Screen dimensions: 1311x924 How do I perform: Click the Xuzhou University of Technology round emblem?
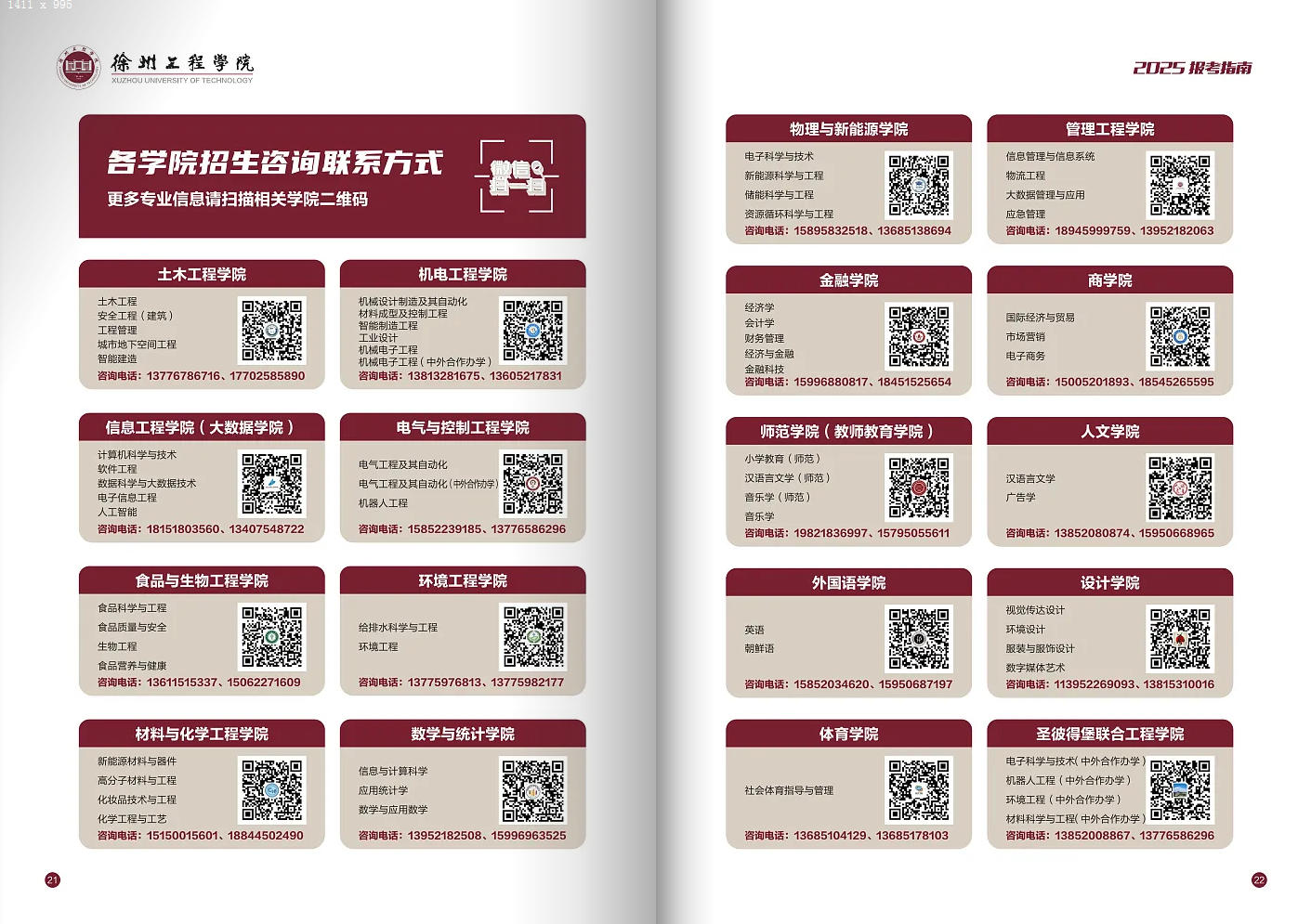tap(78, 68)
